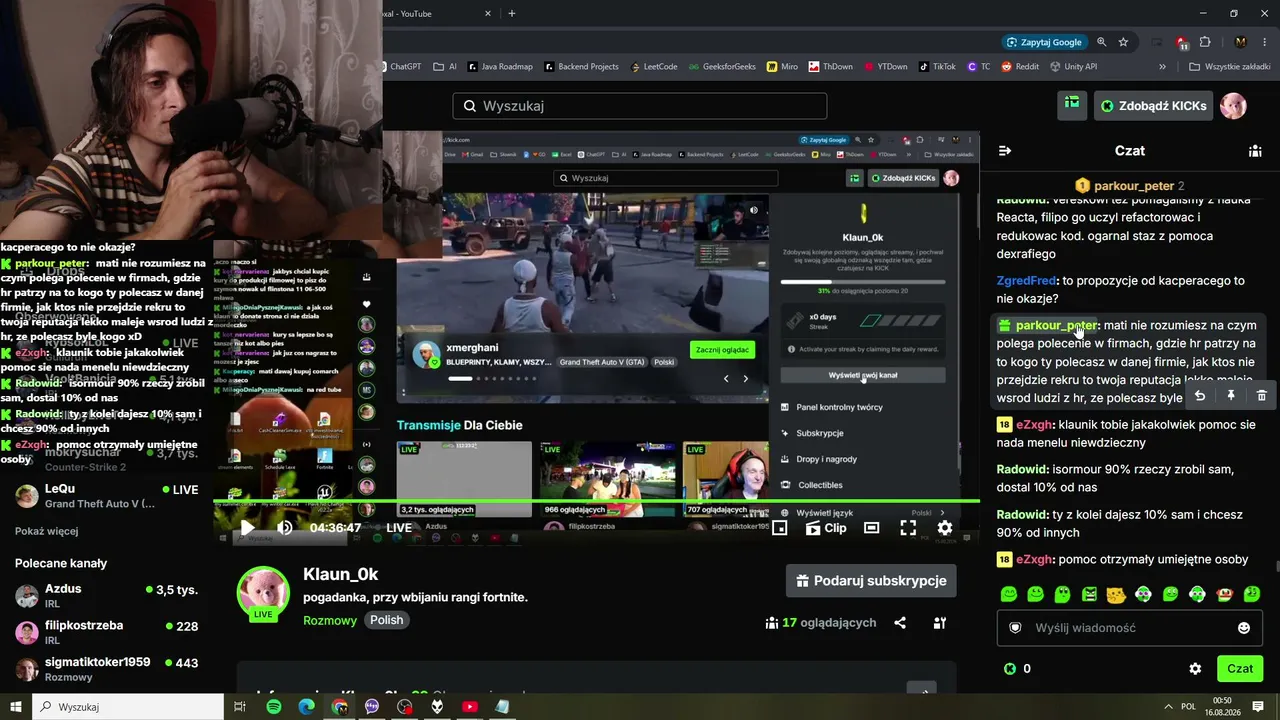Click the stream progress bar
This screenshot has width=1280, height=720.
point(596,501)
